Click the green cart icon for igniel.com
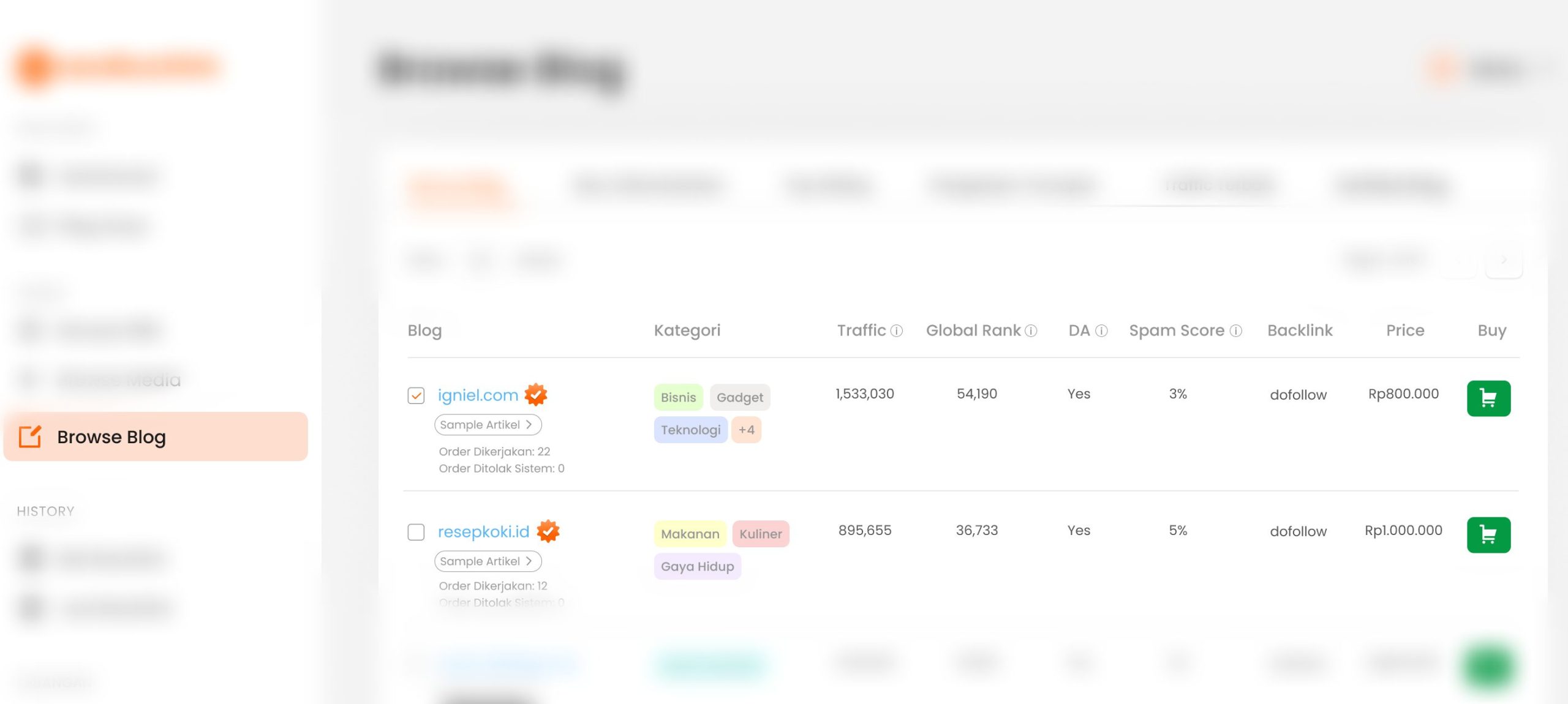The width and height of the screenshot is (1568, 704). 1488,397
